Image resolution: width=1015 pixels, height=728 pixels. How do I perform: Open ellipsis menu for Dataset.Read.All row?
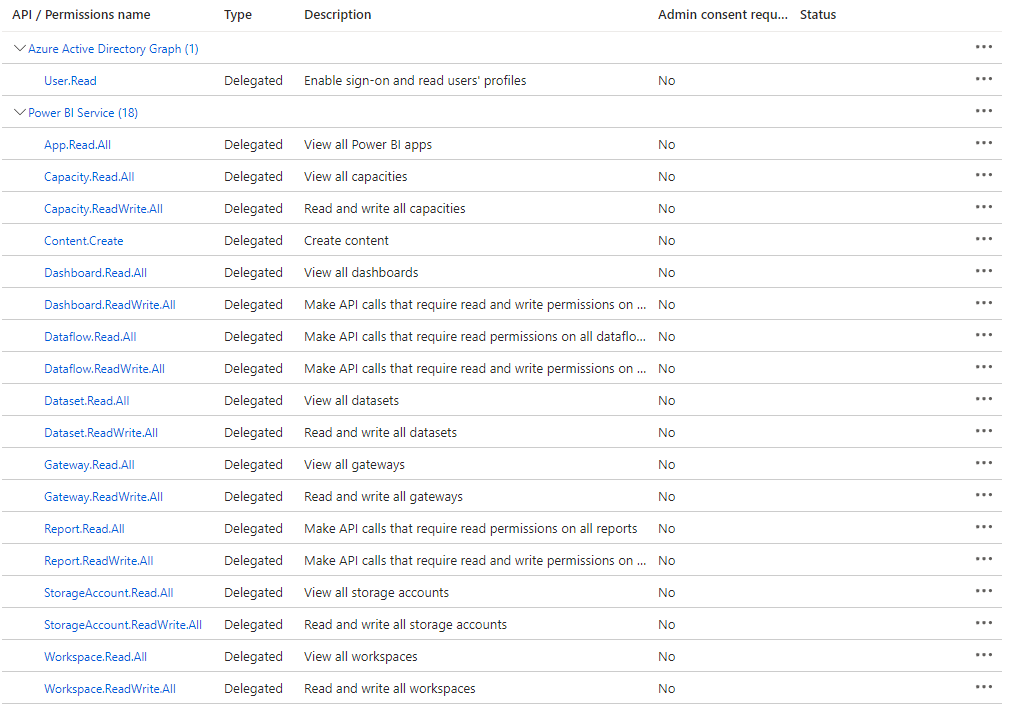[983, 399]
